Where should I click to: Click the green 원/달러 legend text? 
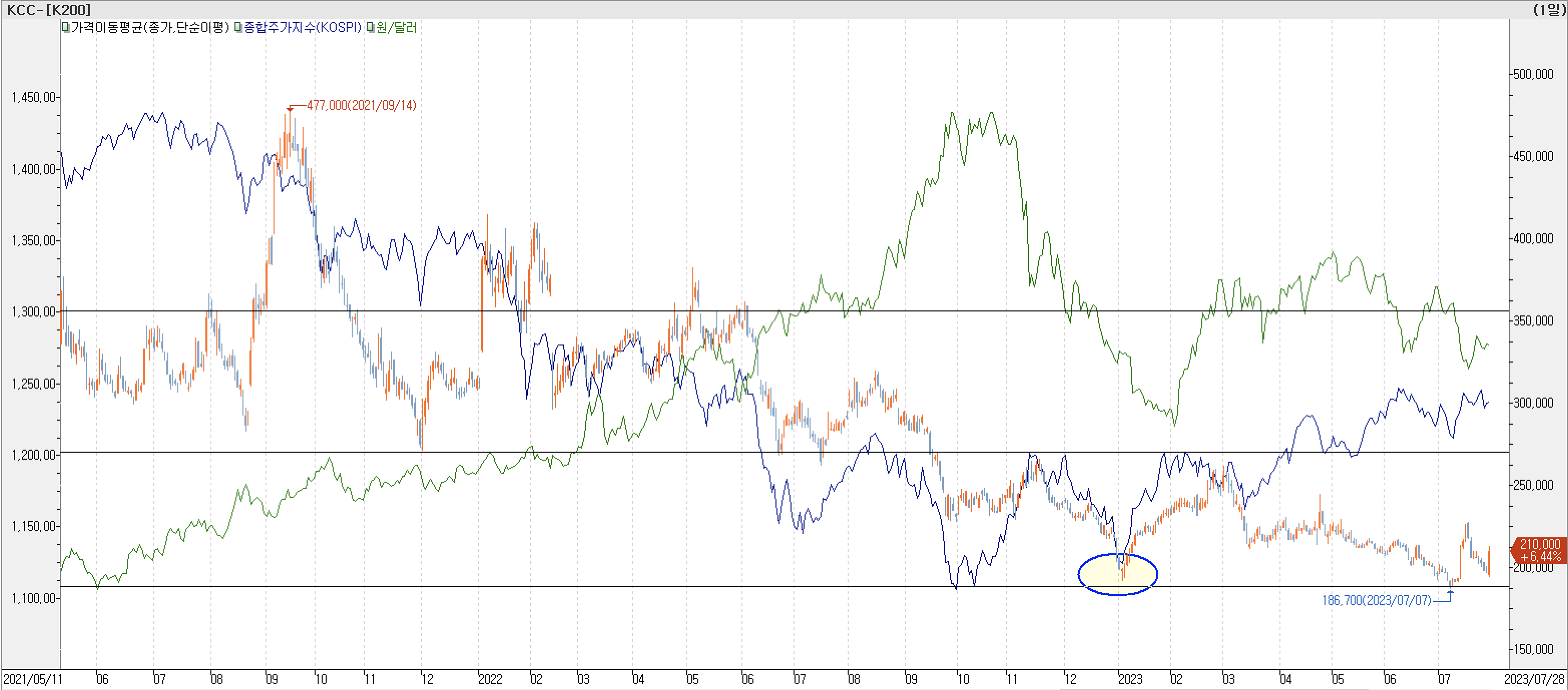coord(396,28)
